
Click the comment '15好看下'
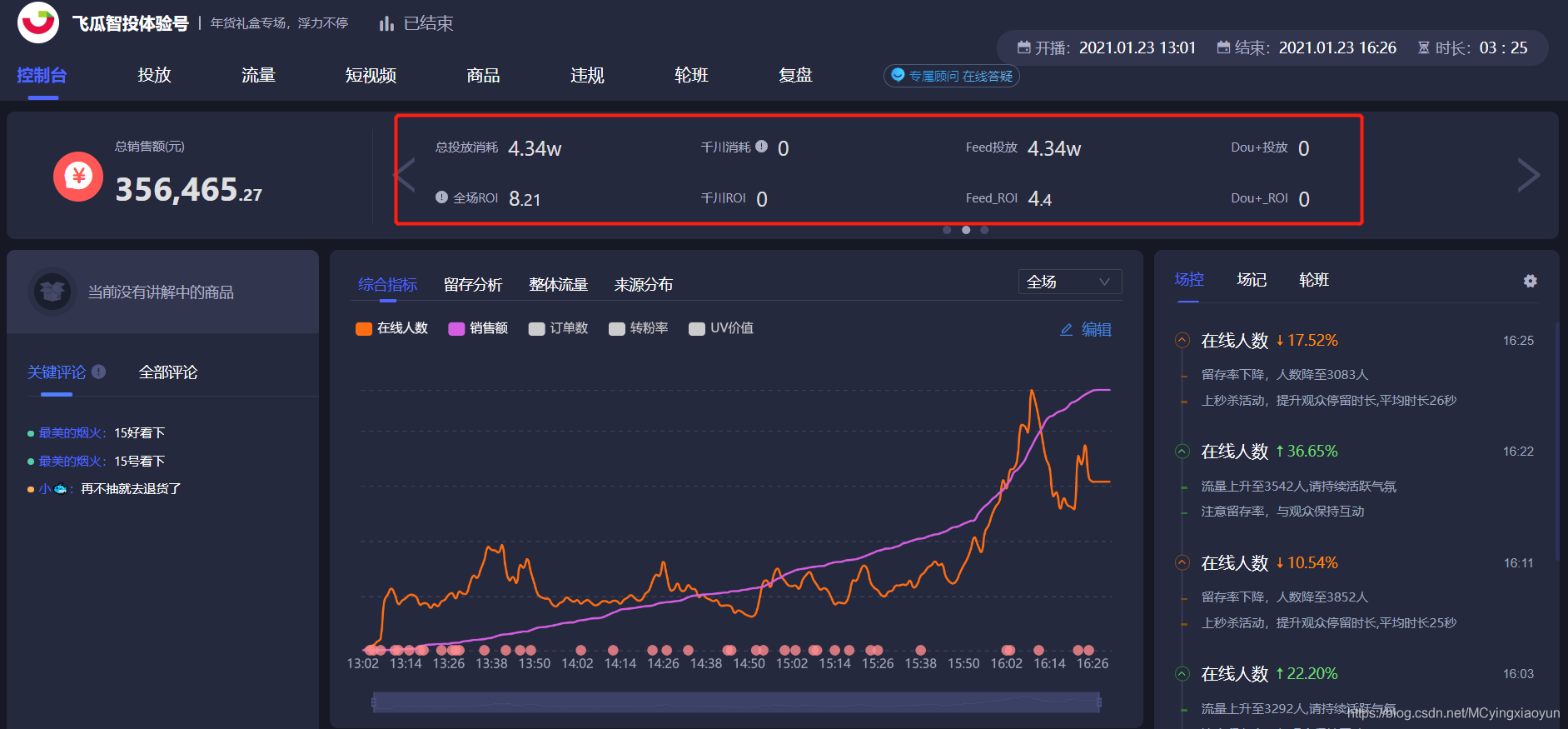click(139, 433)
